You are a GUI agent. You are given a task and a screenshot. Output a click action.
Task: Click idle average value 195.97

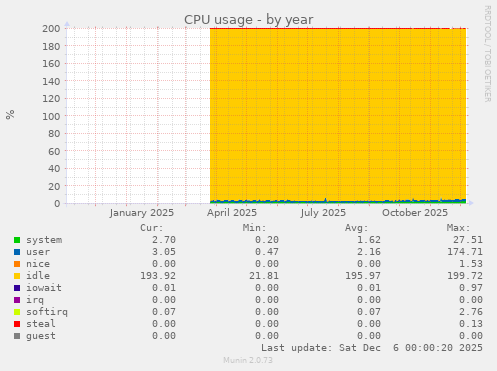tap(363, 276)
